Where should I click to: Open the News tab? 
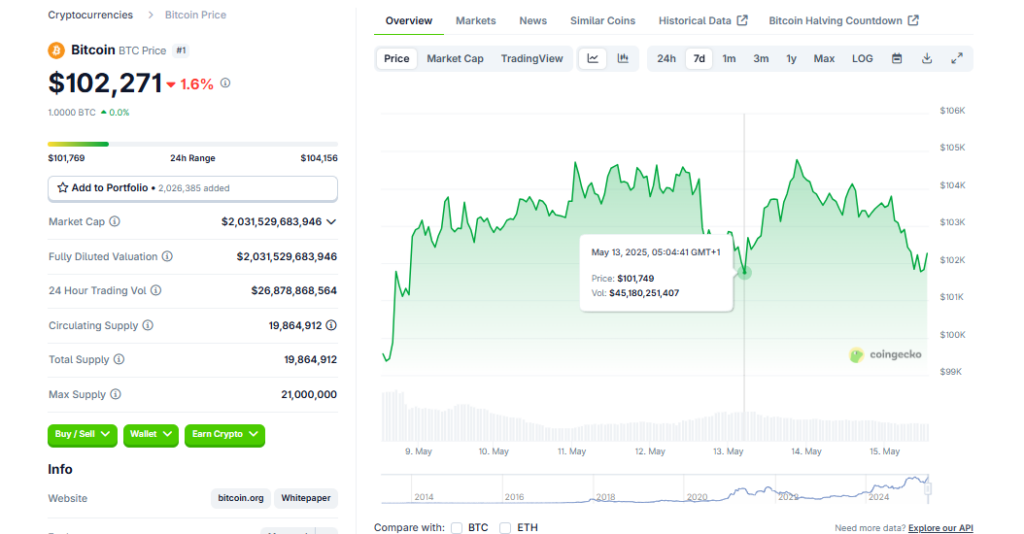tap(533, 20)
